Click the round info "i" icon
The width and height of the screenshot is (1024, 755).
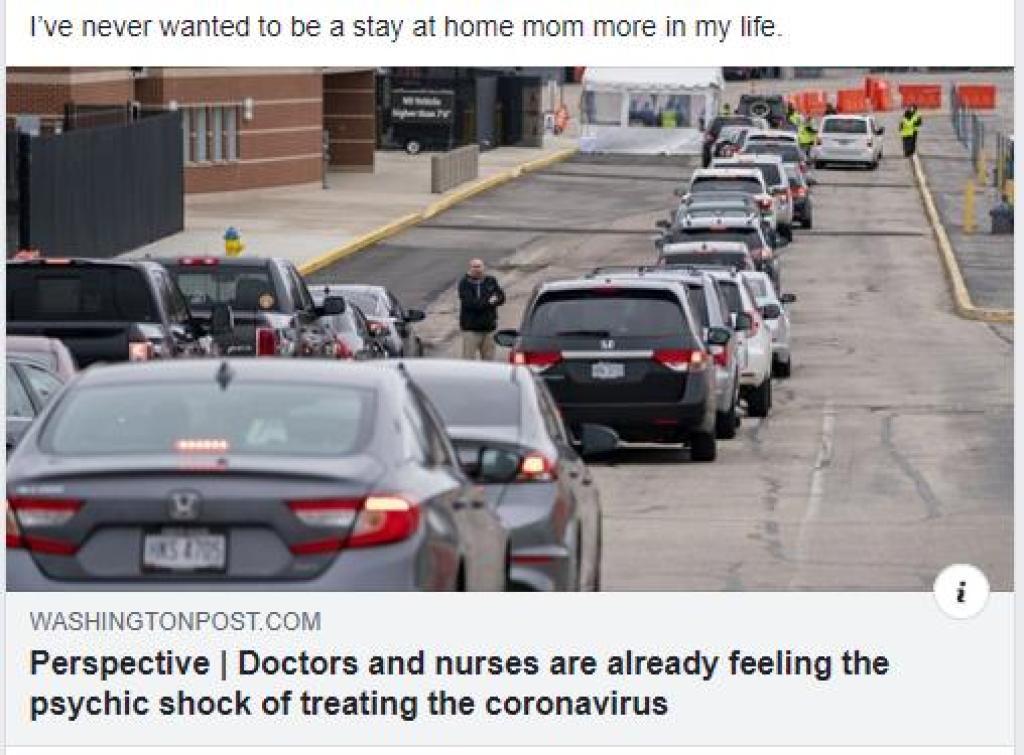961,591
